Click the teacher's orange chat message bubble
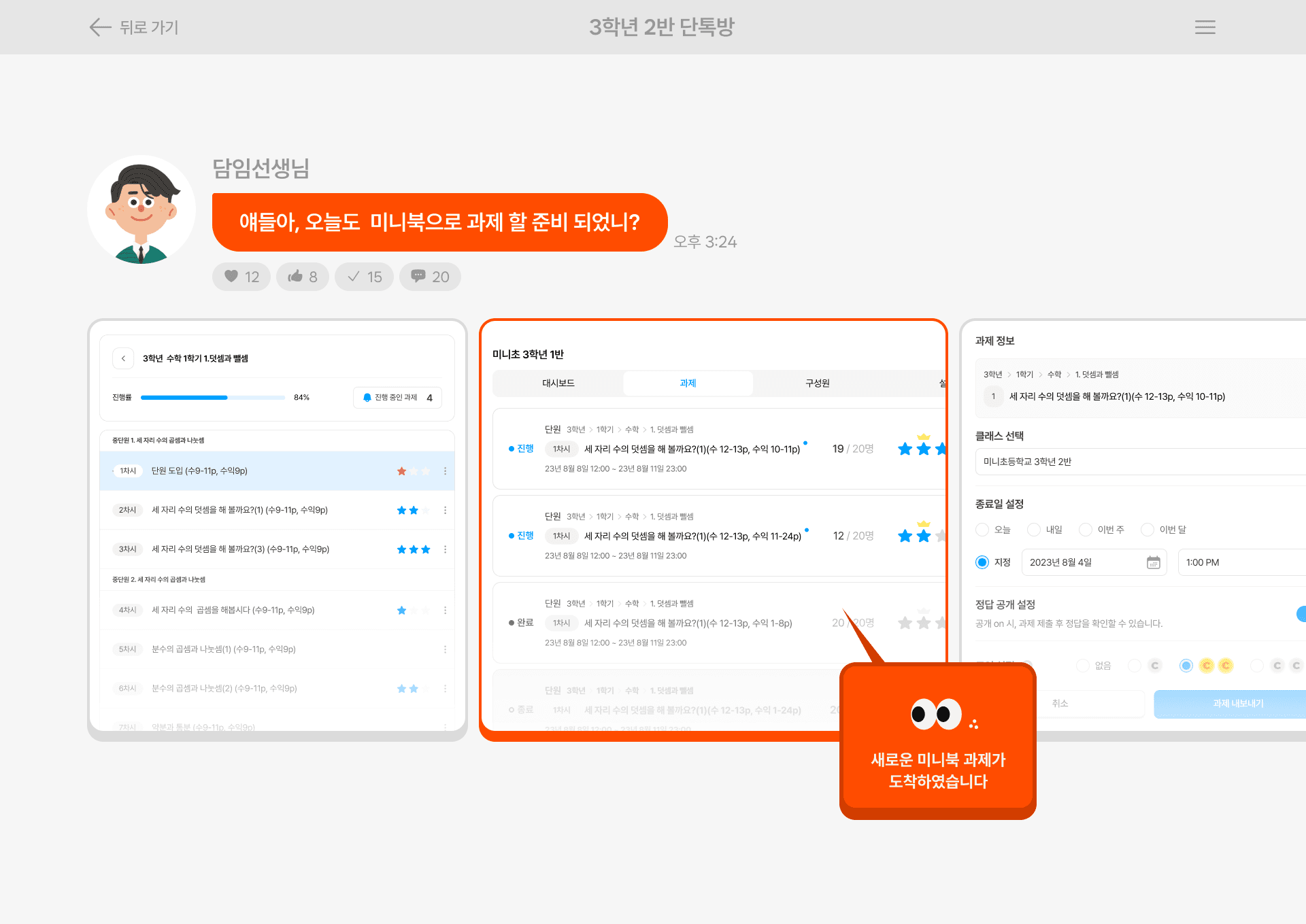 (439, 222)
